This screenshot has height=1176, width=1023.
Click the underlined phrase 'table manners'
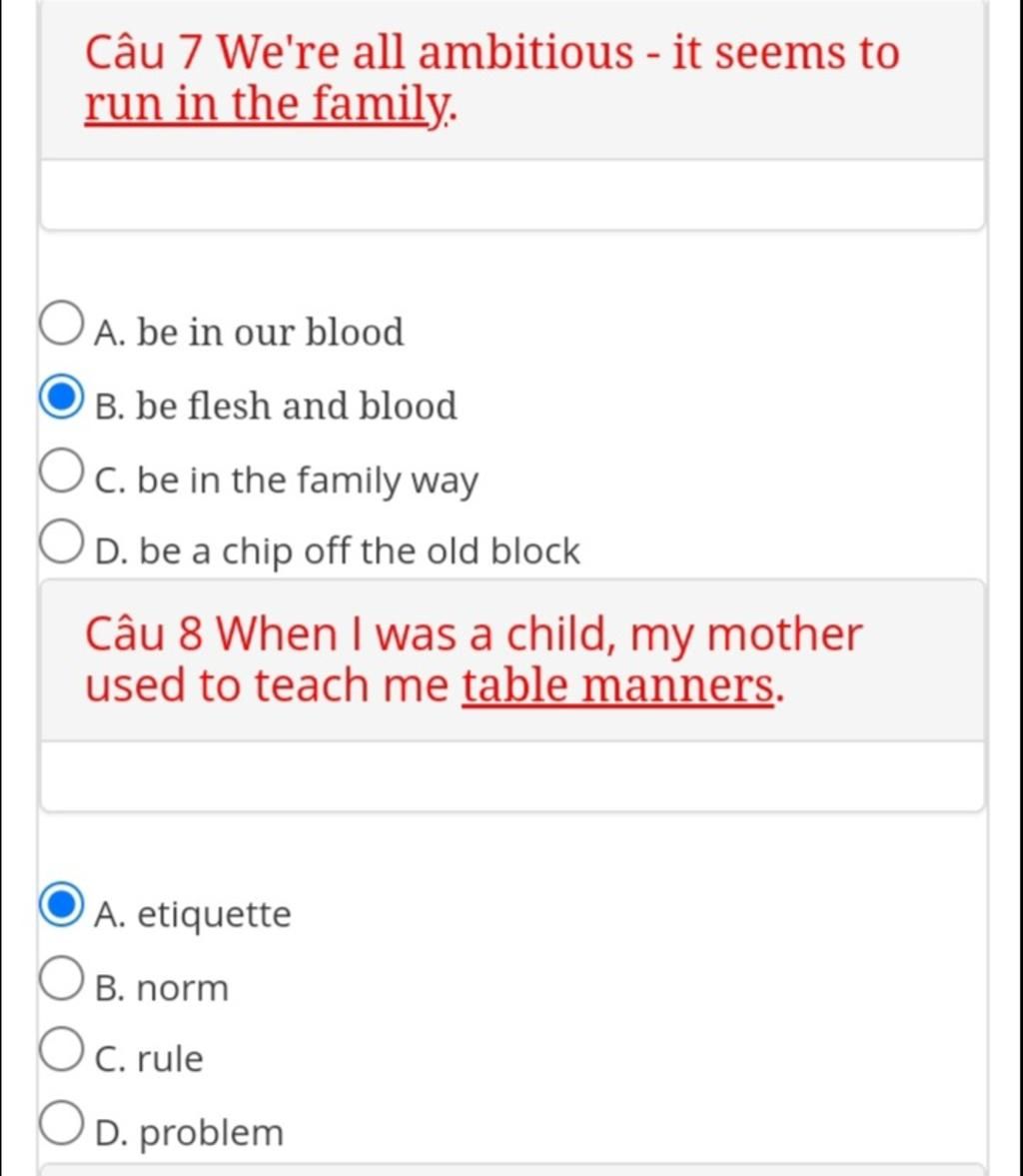click(618, 686)
